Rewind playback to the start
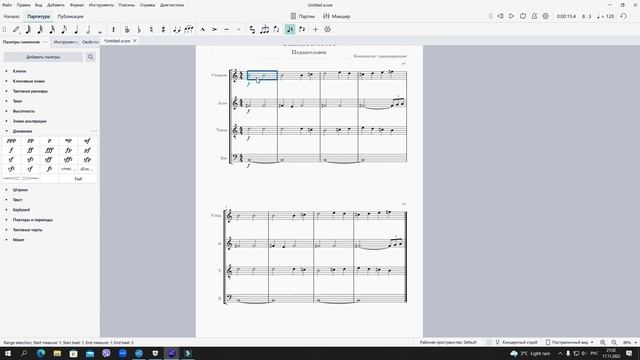Screen dimensions: 640x360 coord(500,16)
